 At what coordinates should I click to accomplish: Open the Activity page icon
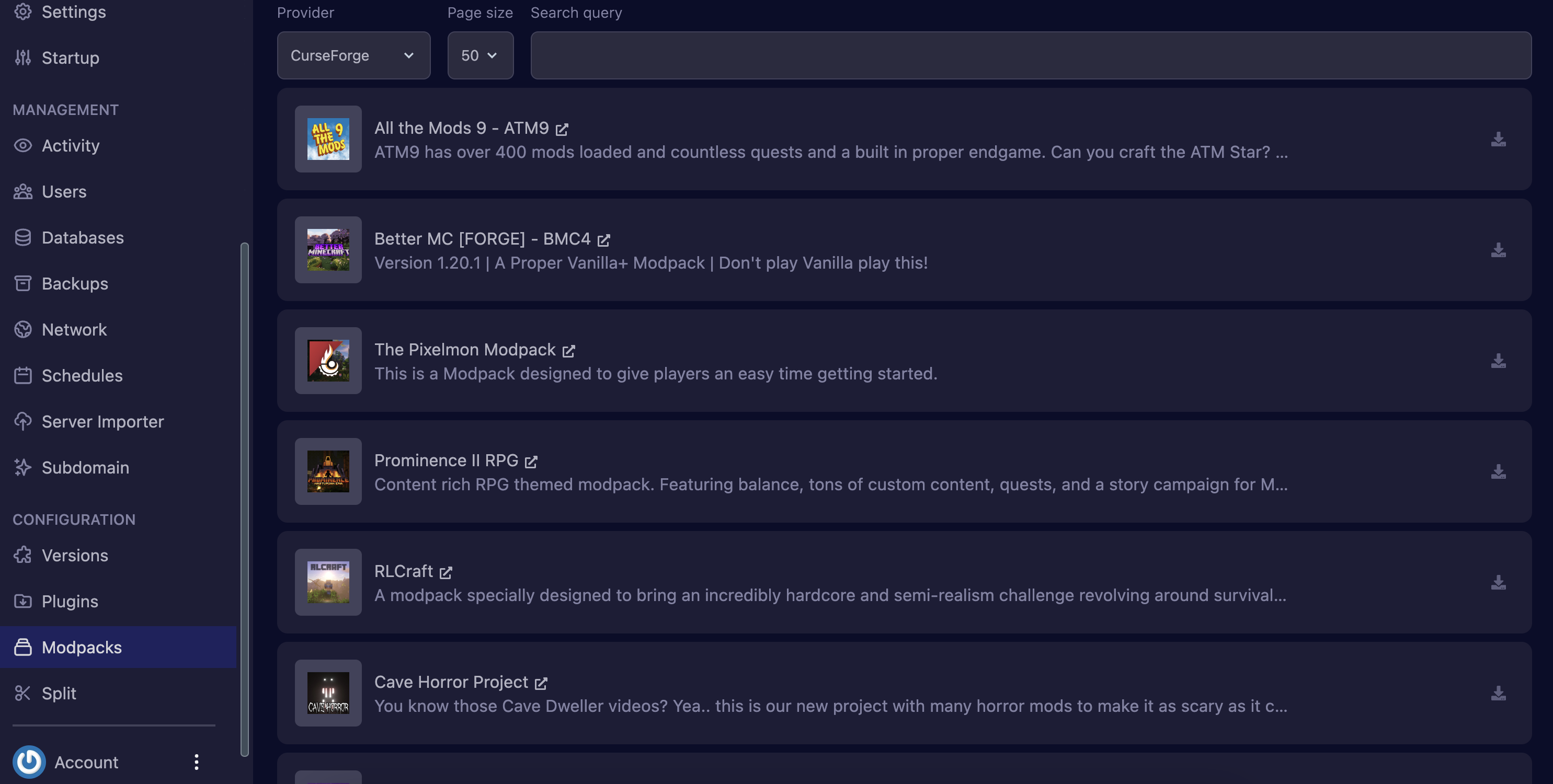22,145
